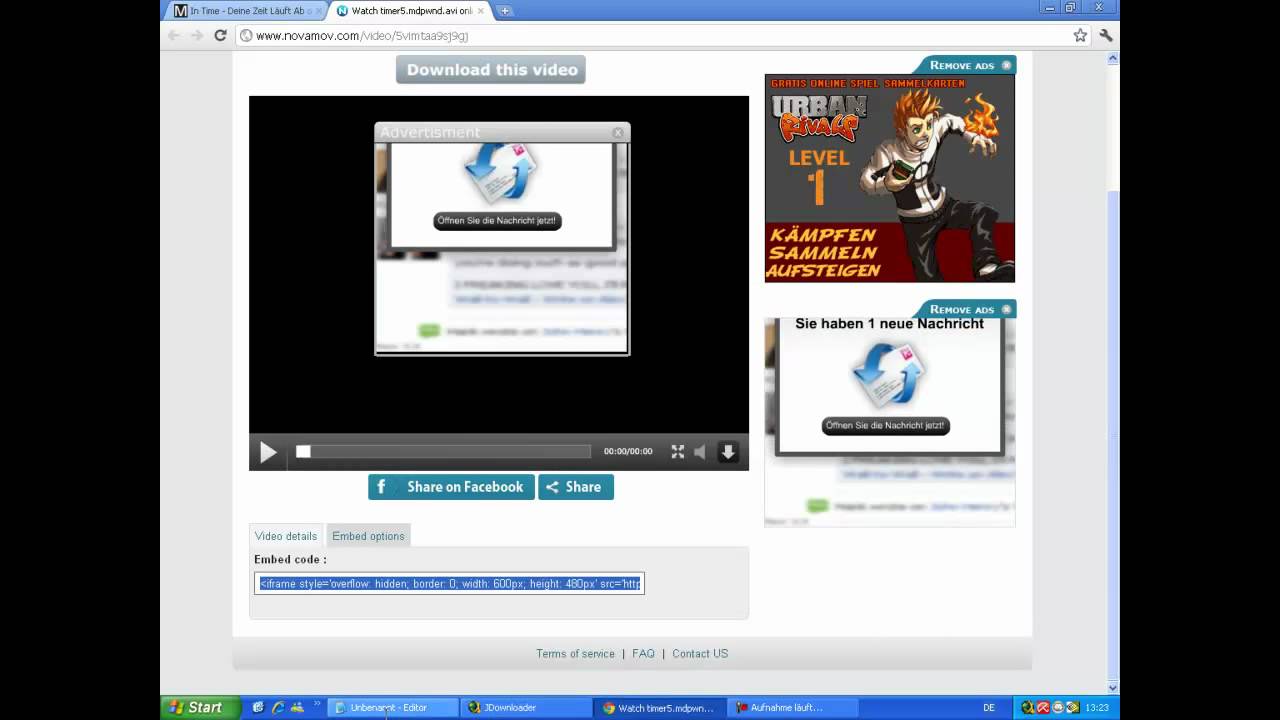Click the Share button
Image resolution: width=1280 pixels, height=720 pixels.
point(576,487)
